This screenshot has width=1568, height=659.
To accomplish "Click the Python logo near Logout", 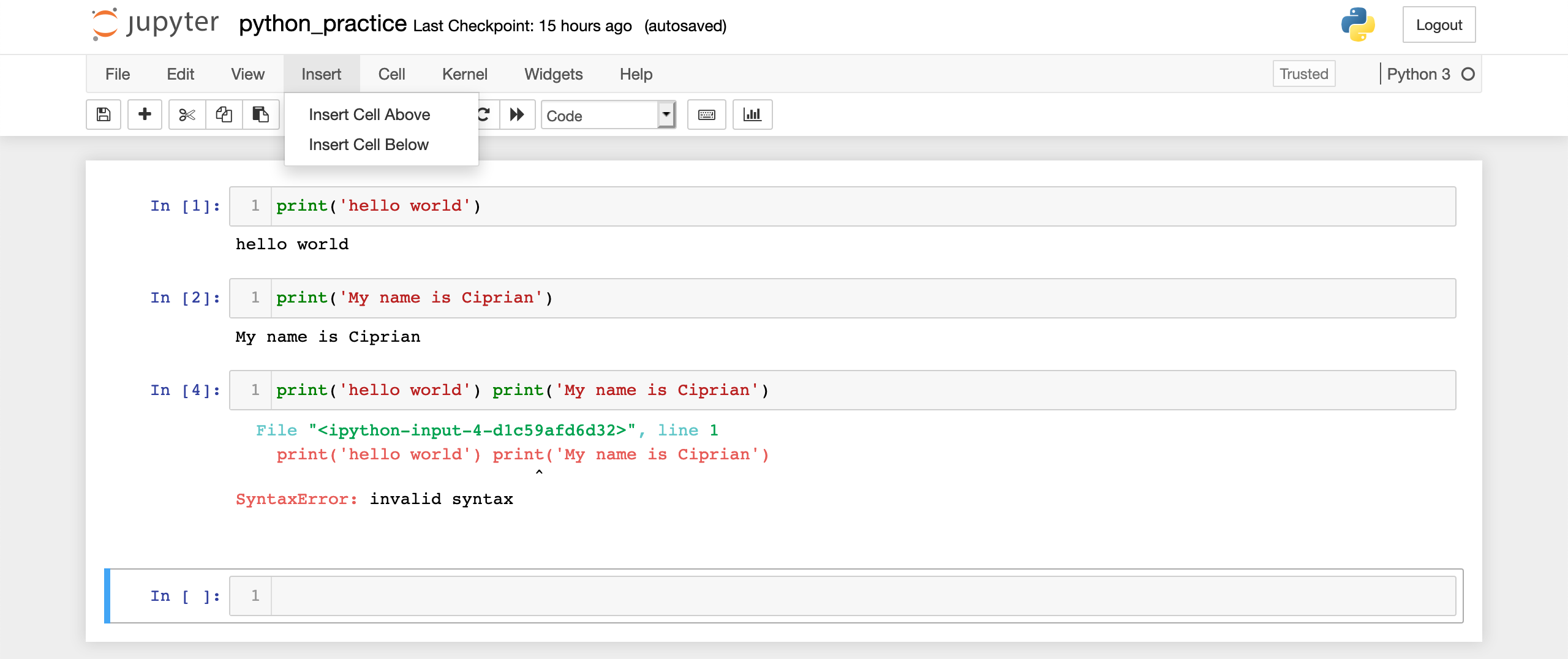I will [1357, 24].
